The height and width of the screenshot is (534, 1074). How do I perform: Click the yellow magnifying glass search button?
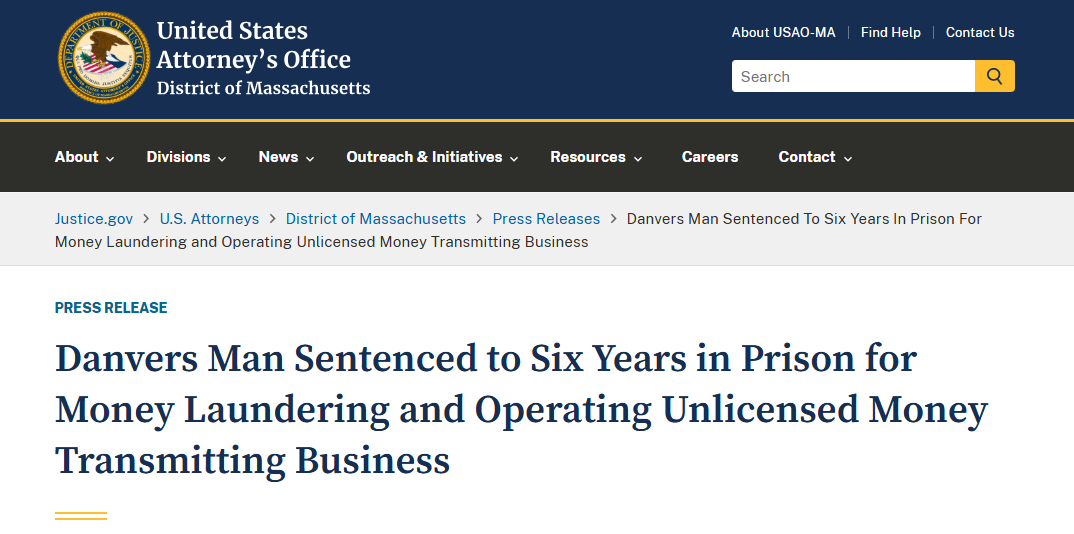[995, 76]
